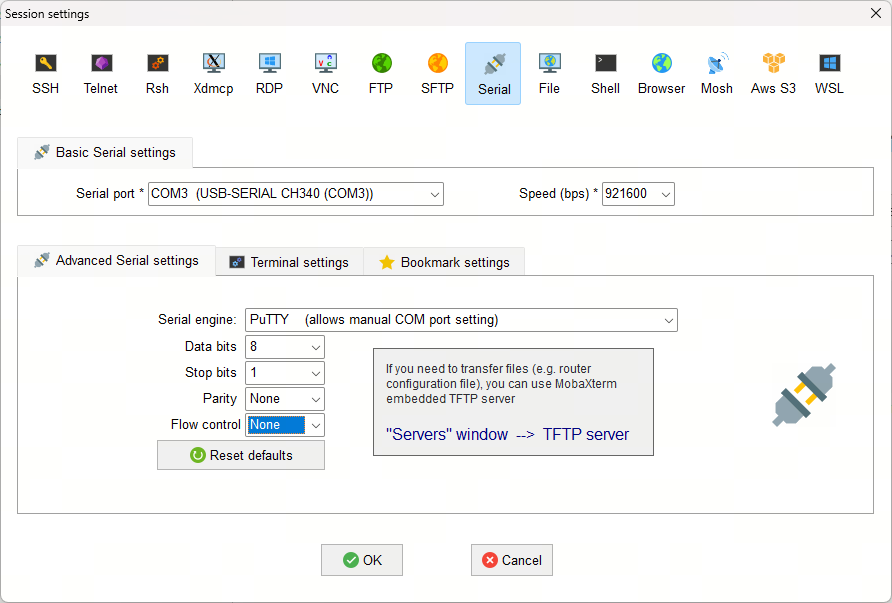The width and height of the screenshot is (892, 603).
Task: Pick the Xdmcp session type
Action: [213, 73]
